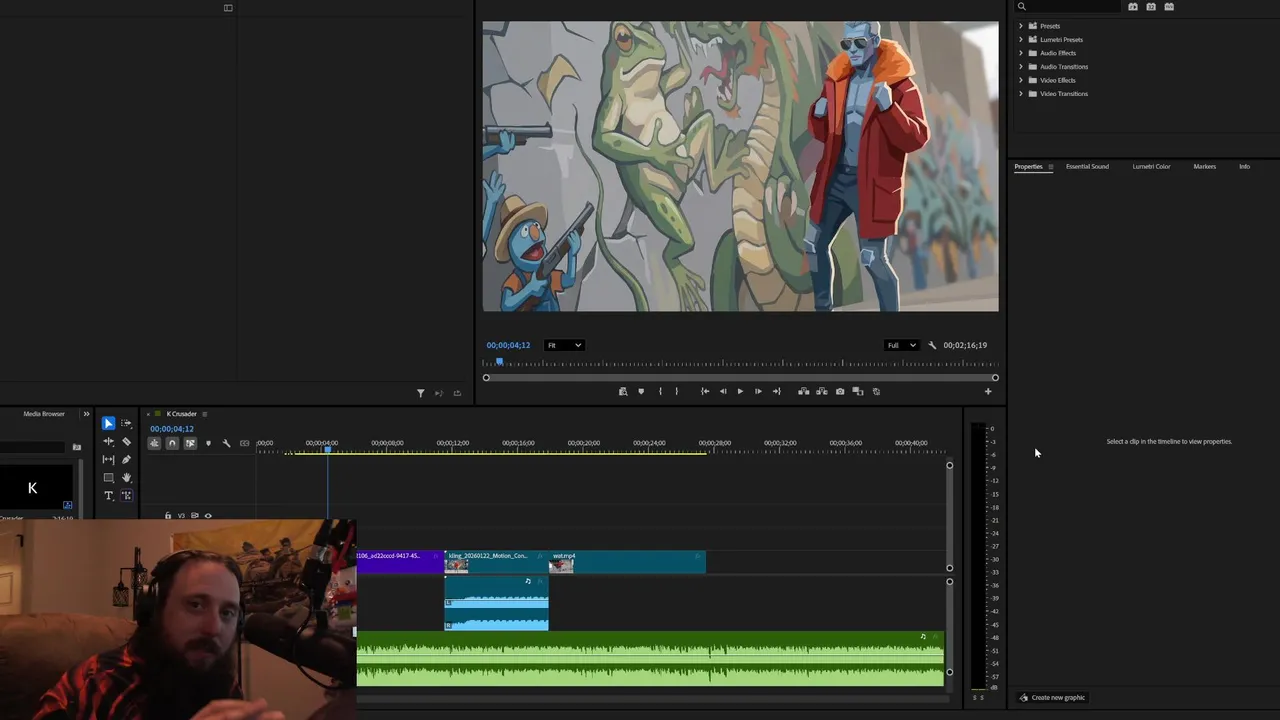Click the icon left of the program monitor marker button
Image resolution: width=1280 pixels, height=720 pixels.
pyautogui.click(x=623, y=391)
